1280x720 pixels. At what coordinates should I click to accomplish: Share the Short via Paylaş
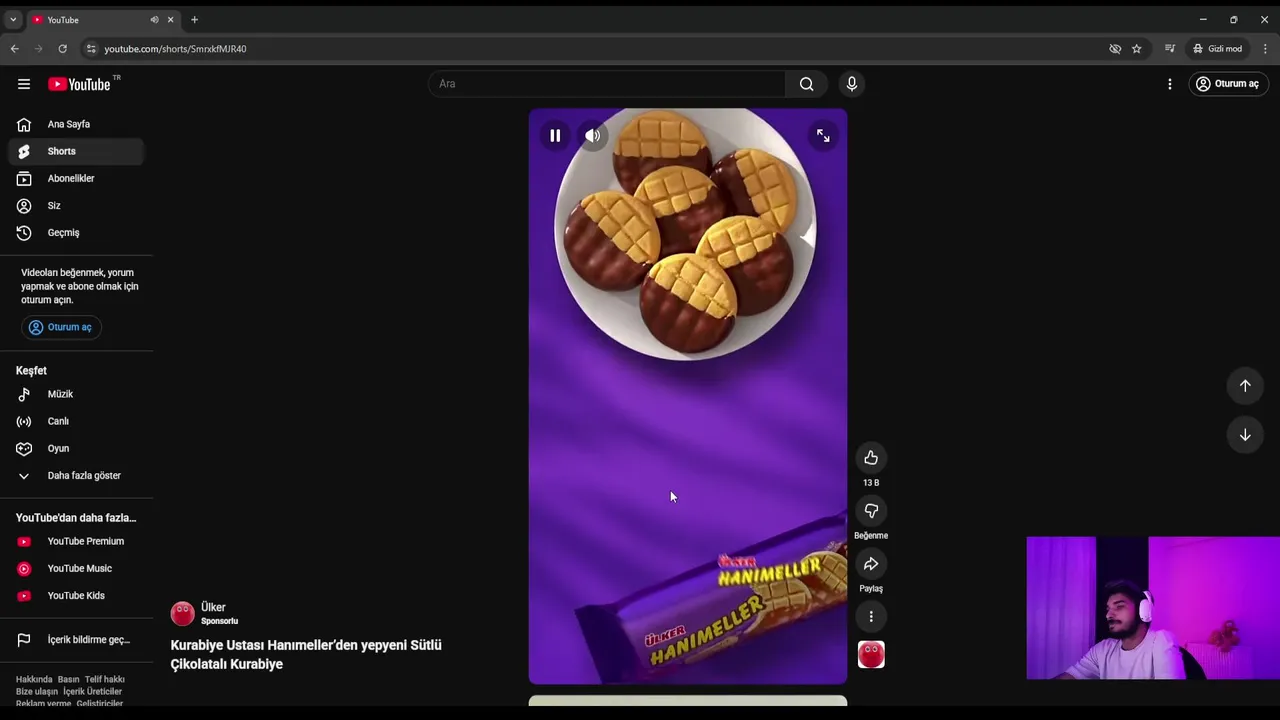(871, 564)
